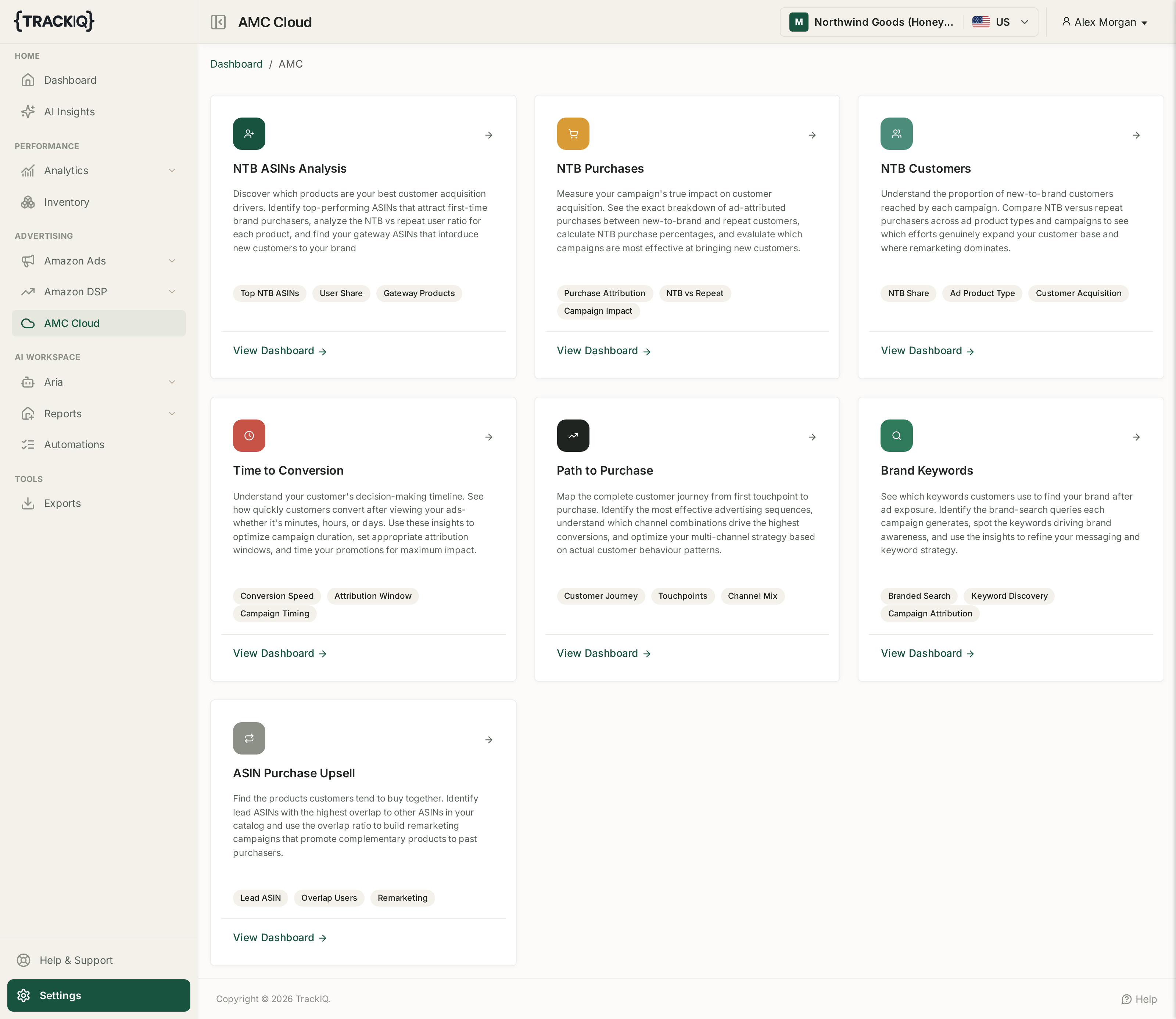1176x1019 pixels.
Task: Click the NTB Customers people icon
Action: click(897, 134)
